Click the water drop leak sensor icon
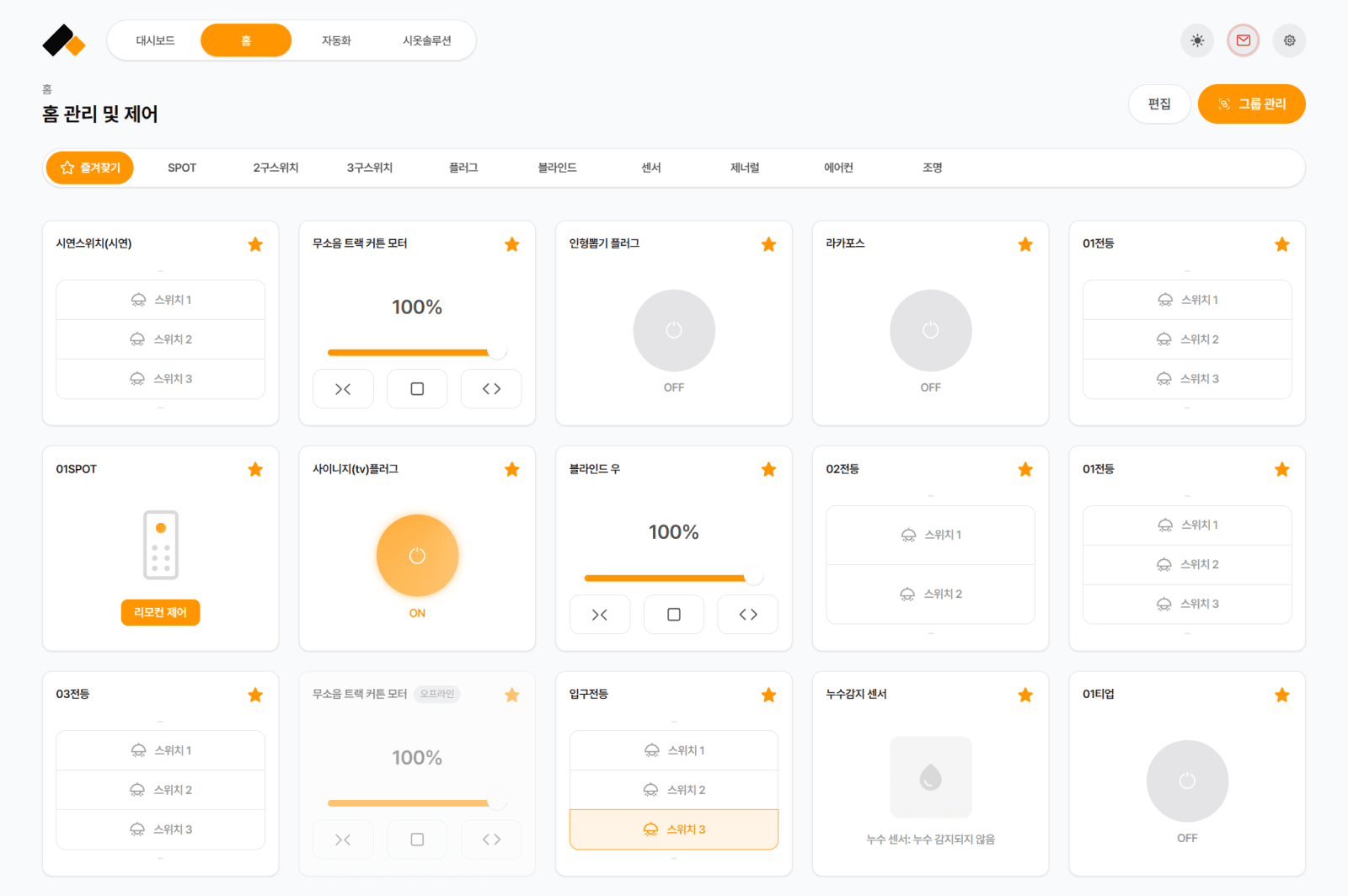 [x=931, y=777]
